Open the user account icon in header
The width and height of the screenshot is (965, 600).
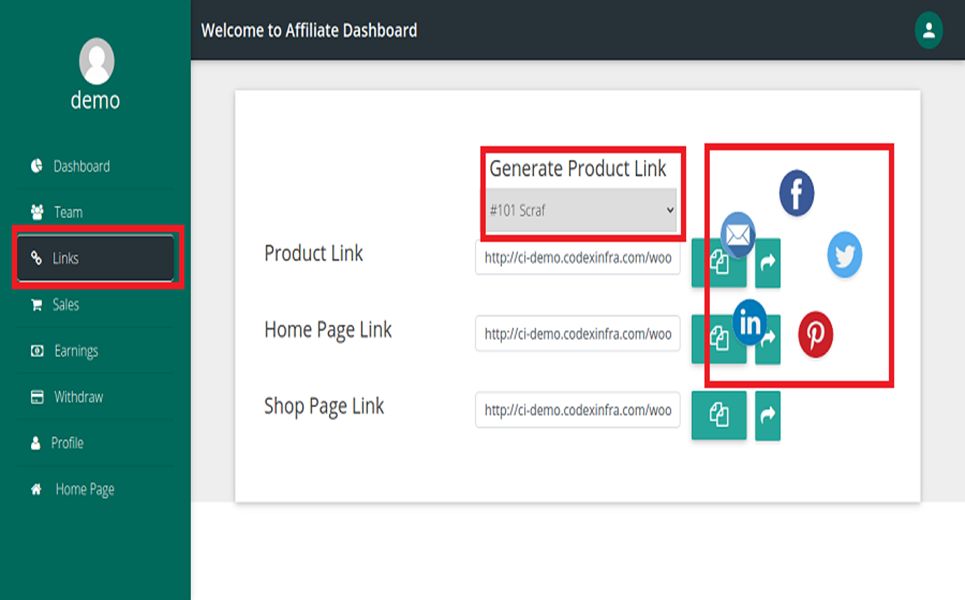tap(929, 30)
